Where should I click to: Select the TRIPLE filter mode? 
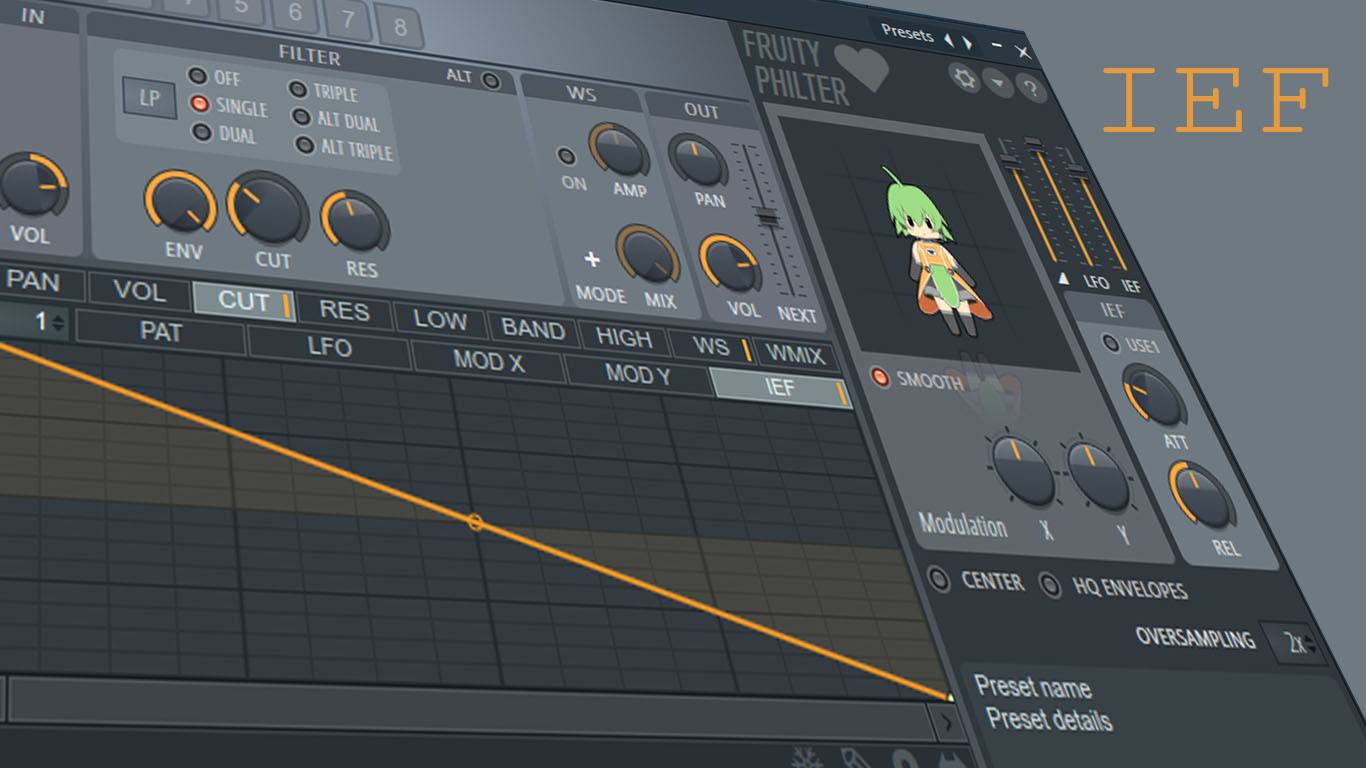298,89
